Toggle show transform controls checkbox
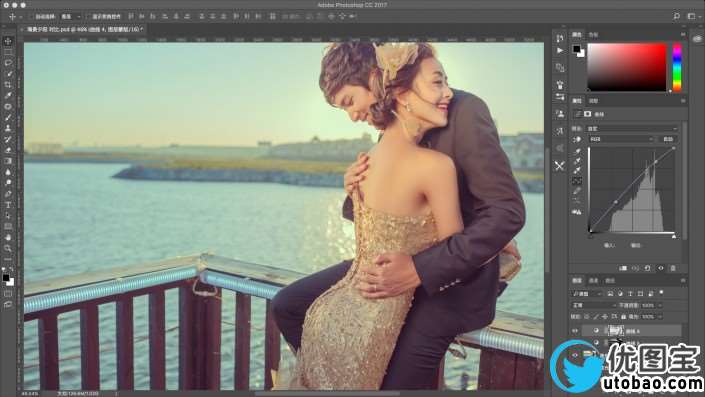The width and height of the screenshot is (705, 397). 89,17
